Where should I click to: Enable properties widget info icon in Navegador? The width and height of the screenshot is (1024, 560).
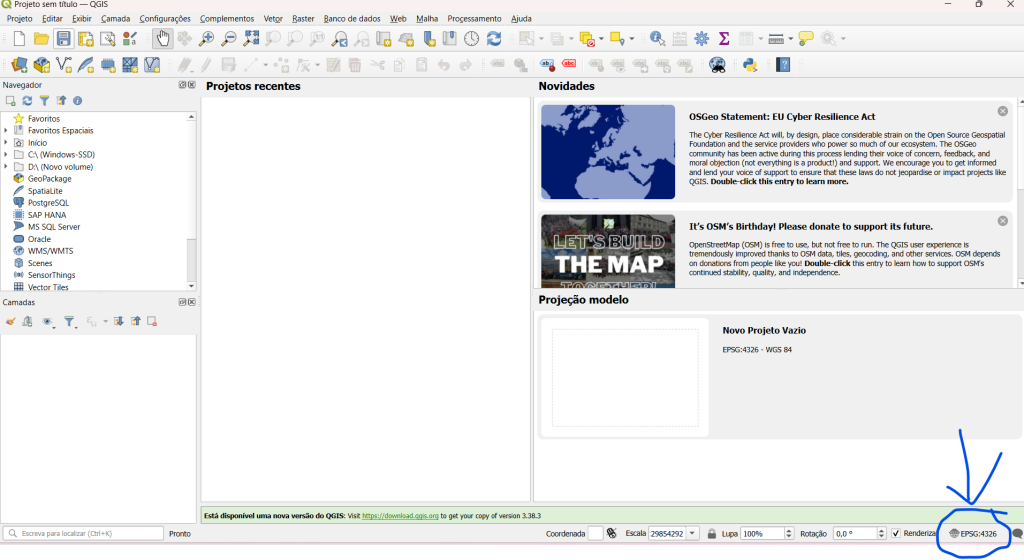click(x=78, y=101)
